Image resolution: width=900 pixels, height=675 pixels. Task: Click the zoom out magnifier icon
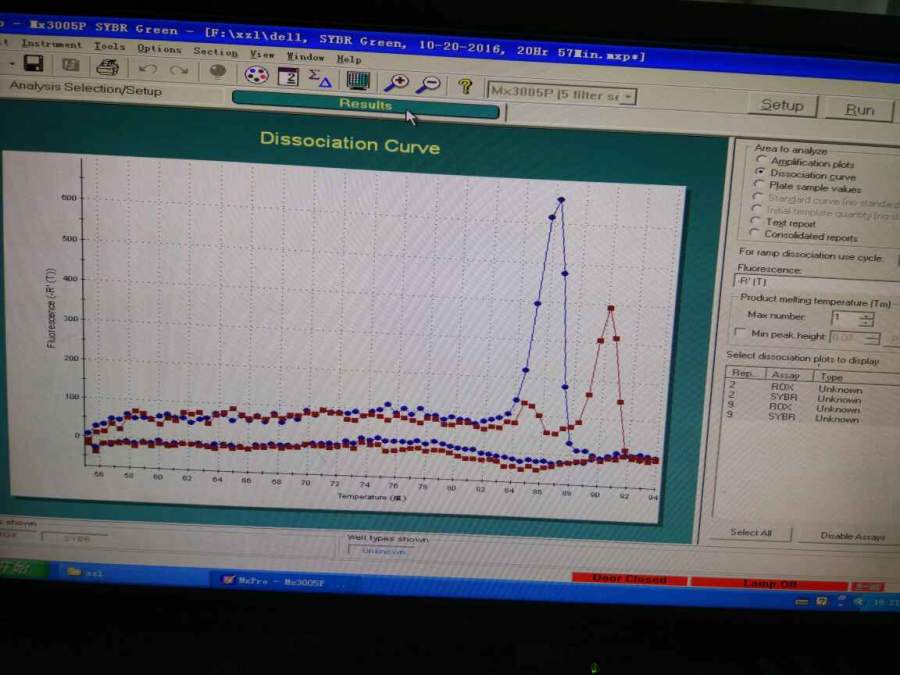428,85
